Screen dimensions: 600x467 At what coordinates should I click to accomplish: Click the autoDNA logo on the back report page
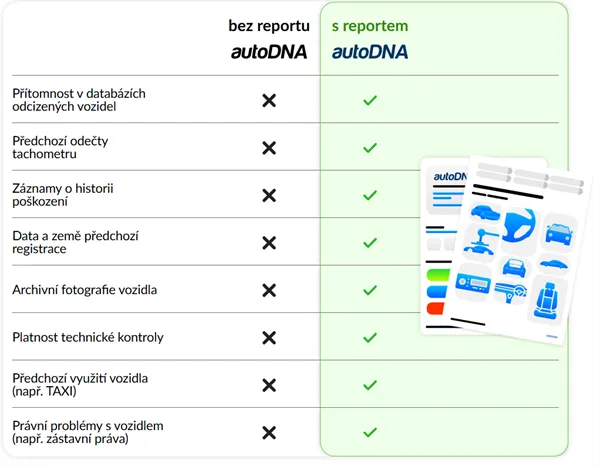[450, 178]
